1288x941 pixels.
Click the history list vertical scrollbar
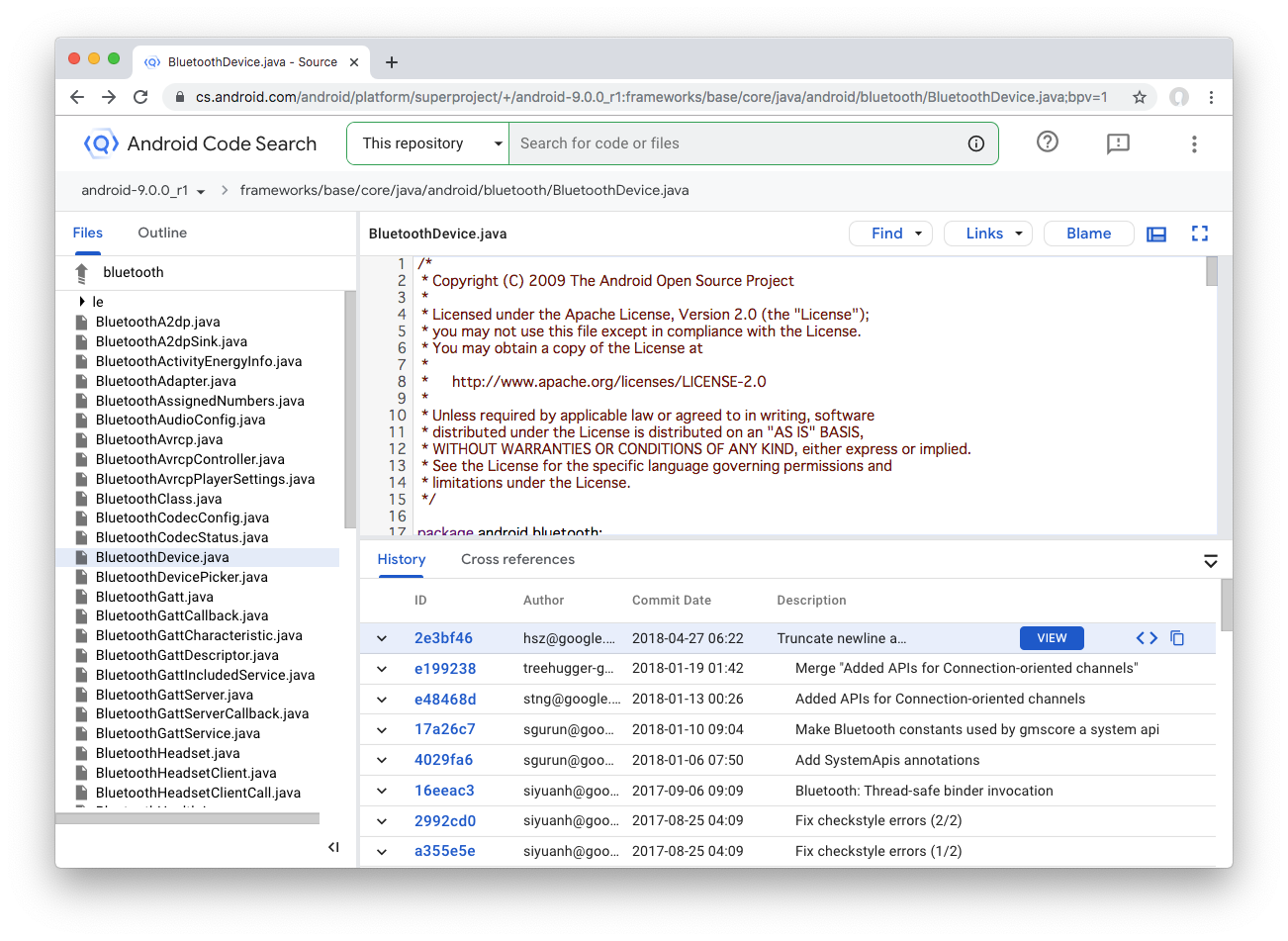pyautogui.click(x=1227, y=605)
